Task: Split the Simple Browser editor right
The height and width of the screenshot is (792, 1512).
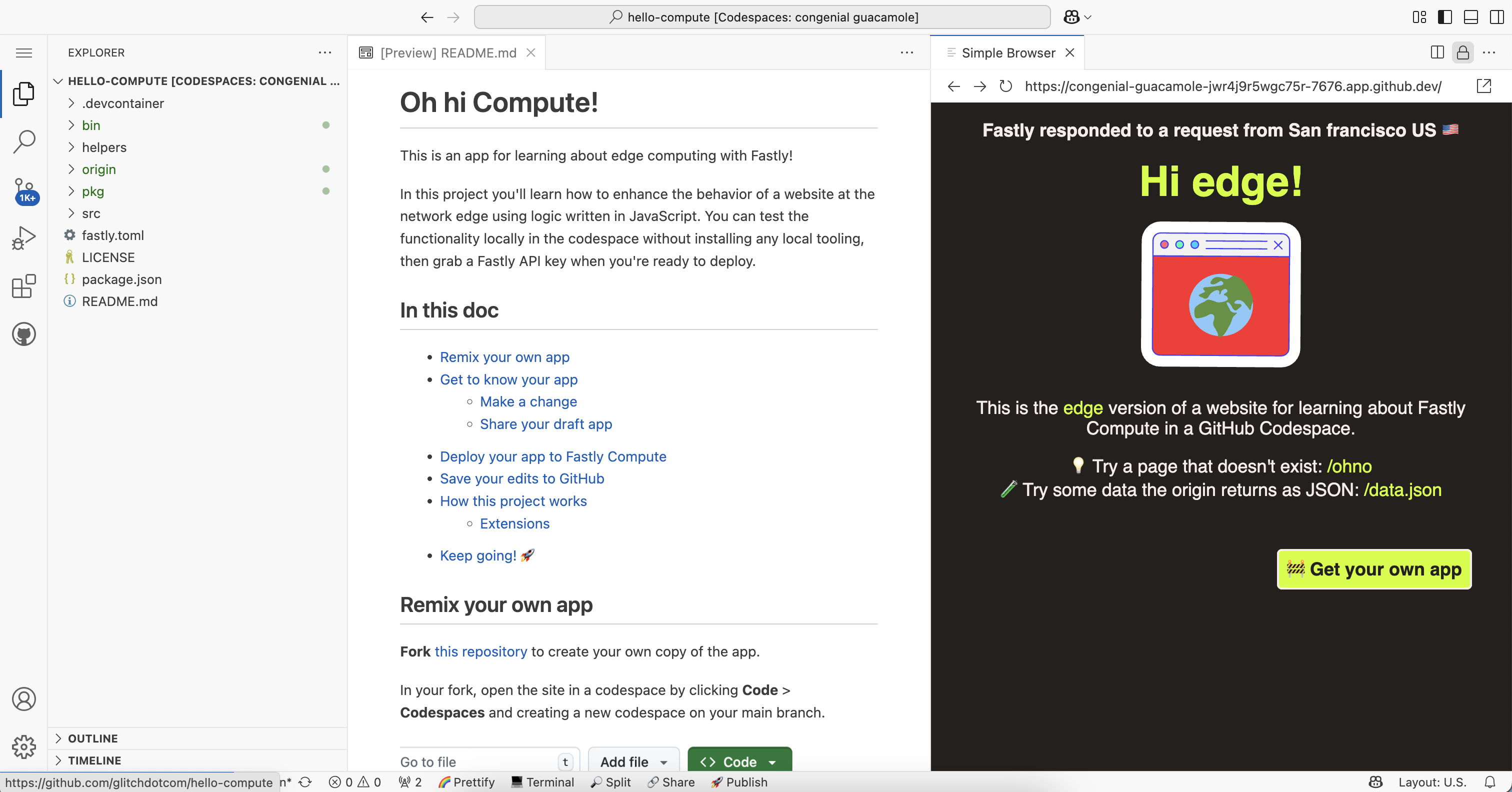Action: [x=1437, y=53]
